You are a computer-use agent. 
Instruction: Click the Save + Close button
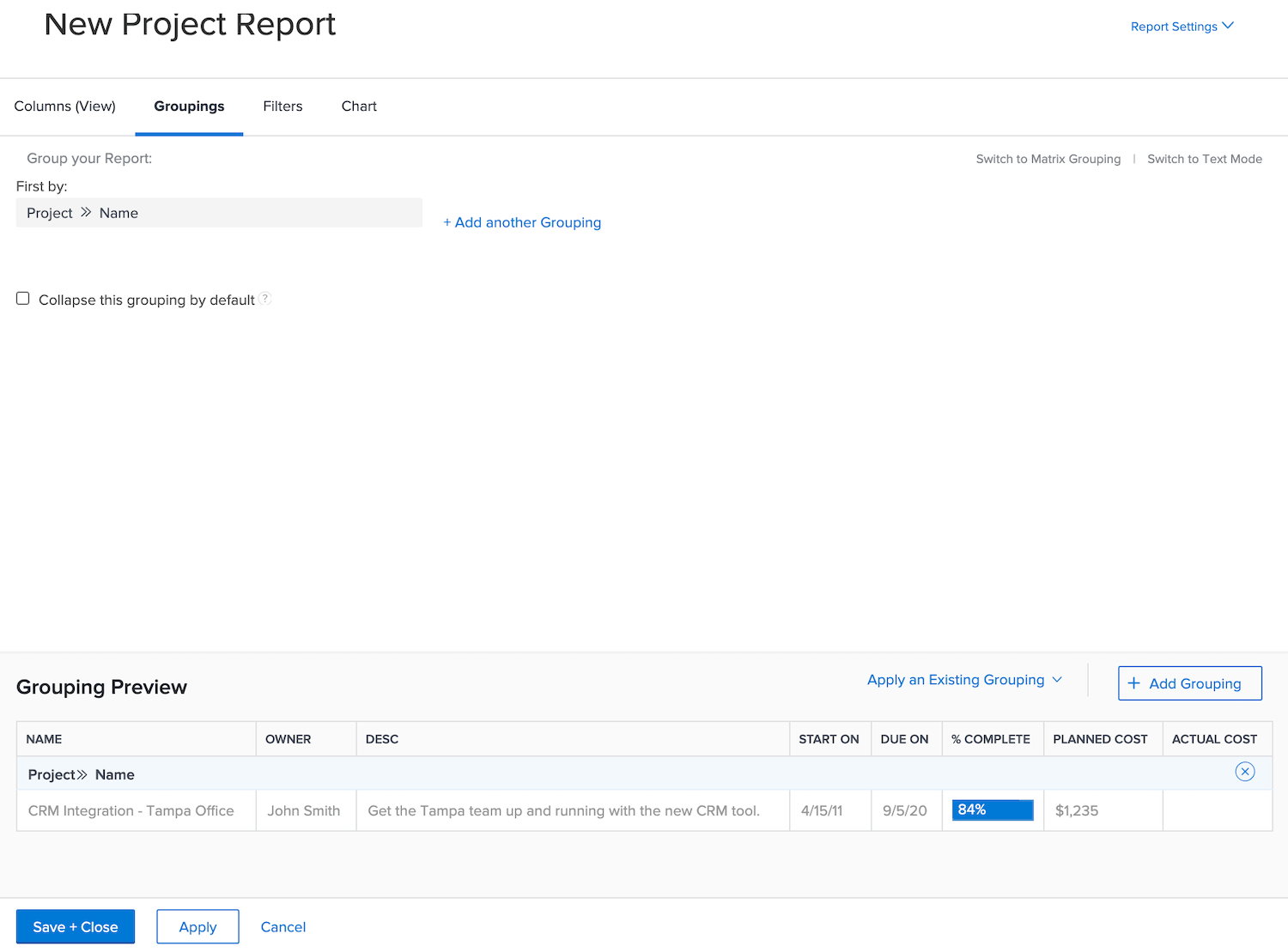(76, 927)
